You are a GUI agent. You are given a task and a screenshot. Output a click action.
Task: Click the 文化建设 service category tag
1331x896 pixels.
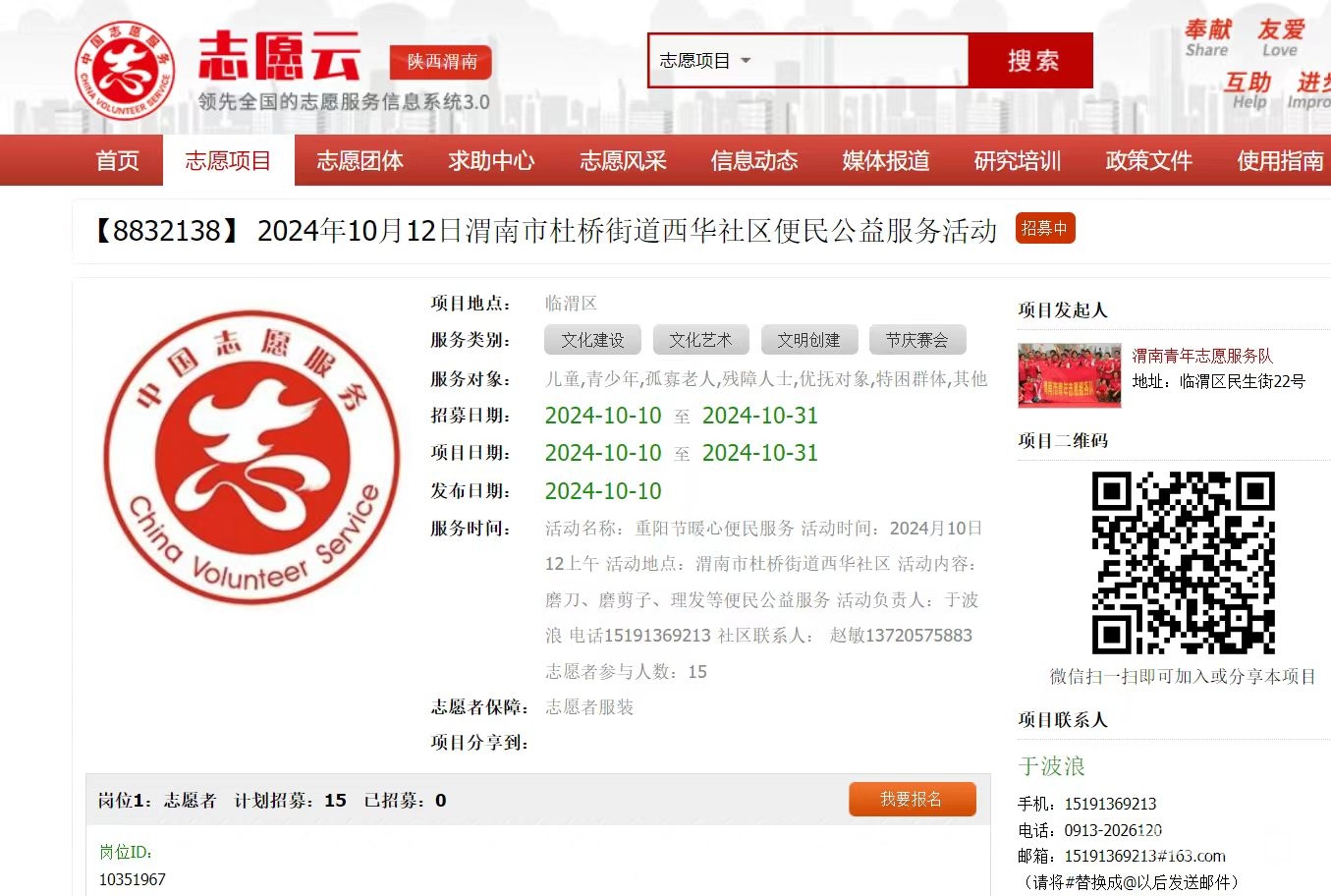[592, 340]
